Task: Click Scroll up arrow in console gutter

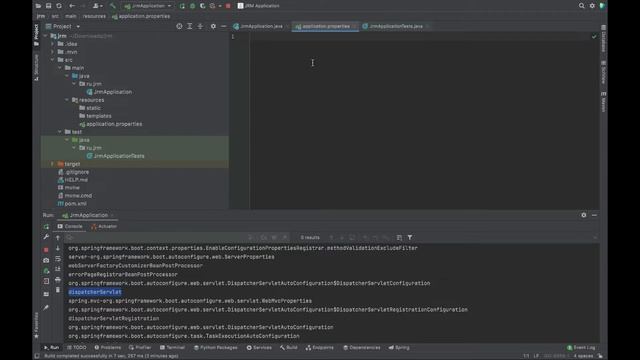Action: [58, 238]
